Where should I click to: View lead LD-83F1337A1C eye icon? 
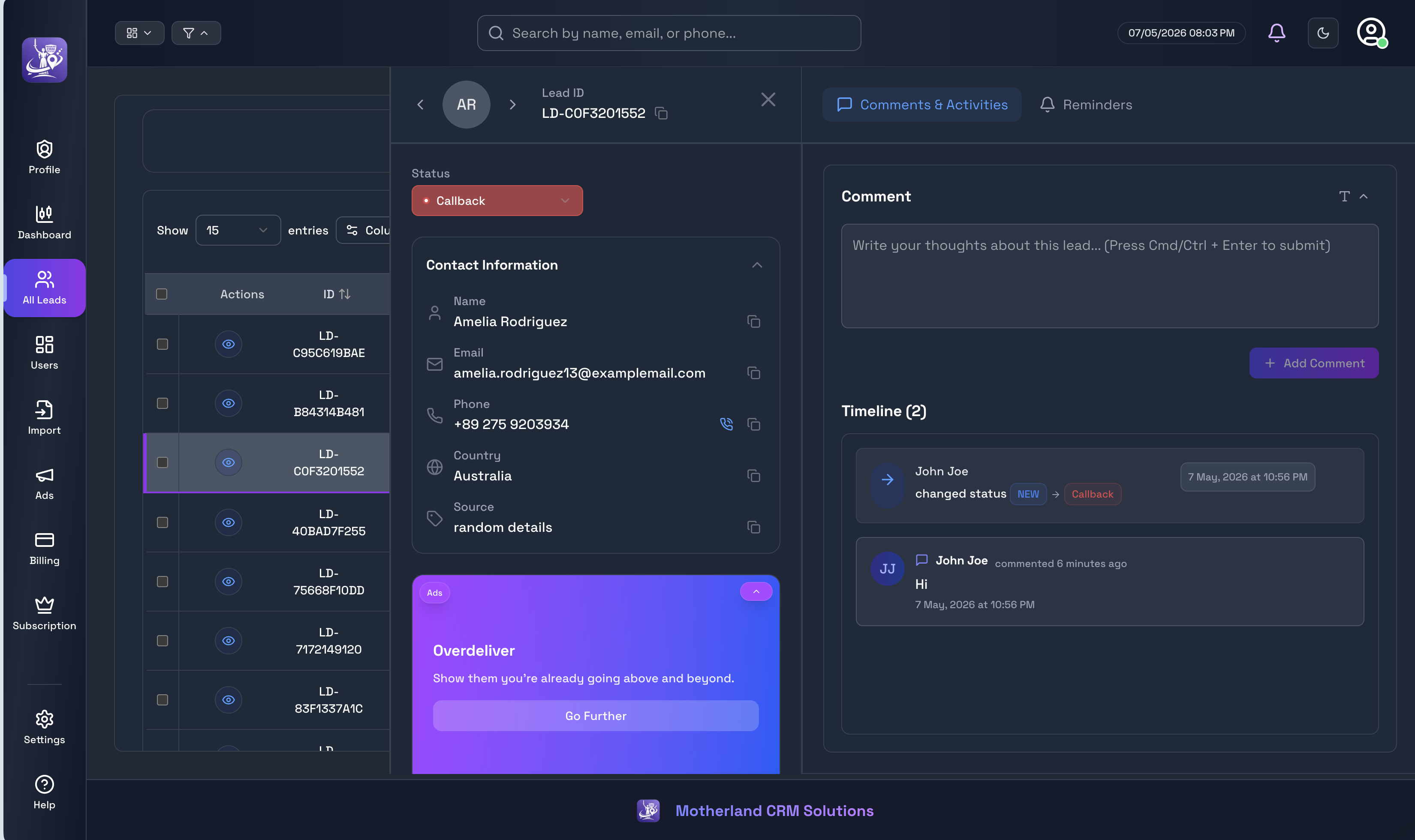pyautogui.click(x=228, y=700)
